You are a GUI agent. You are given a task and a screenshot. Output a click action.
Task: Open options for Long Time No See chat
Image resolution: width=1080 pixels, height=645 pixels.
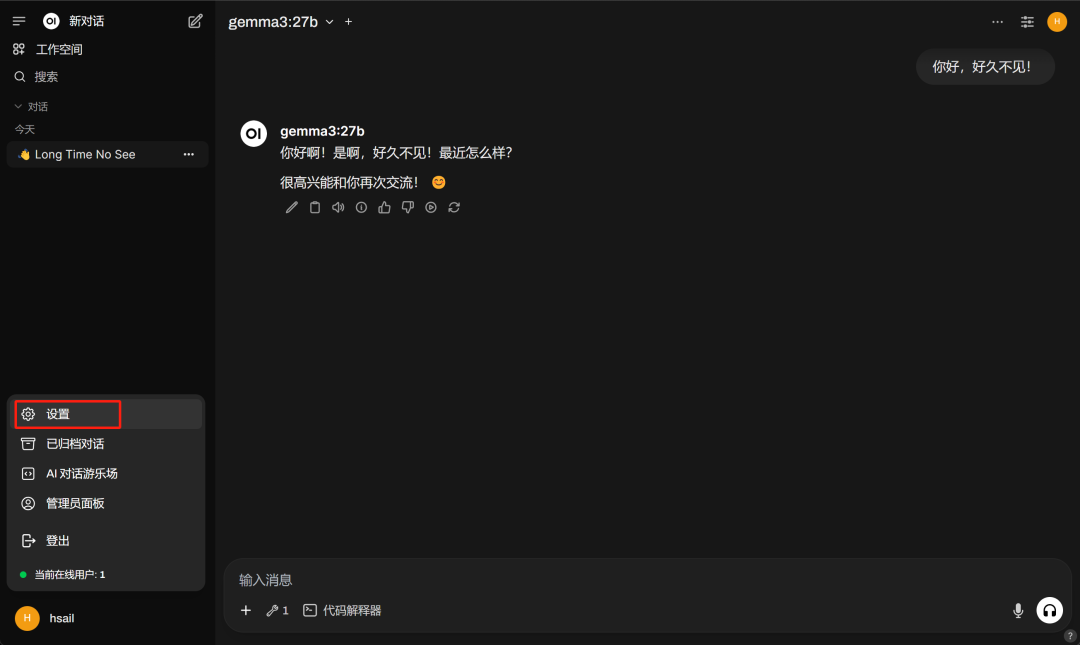[189, 154]
